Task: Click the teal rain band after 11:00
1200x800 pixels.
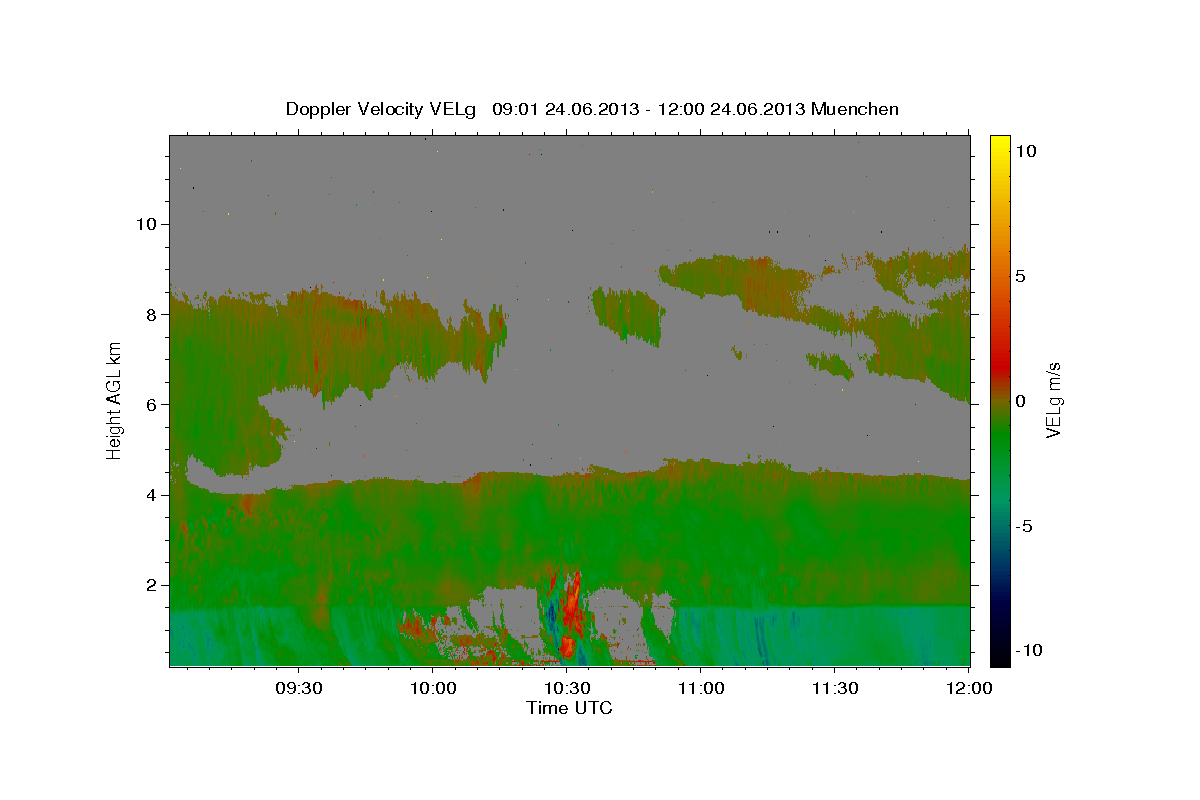Action: click(x=820, y=635)
